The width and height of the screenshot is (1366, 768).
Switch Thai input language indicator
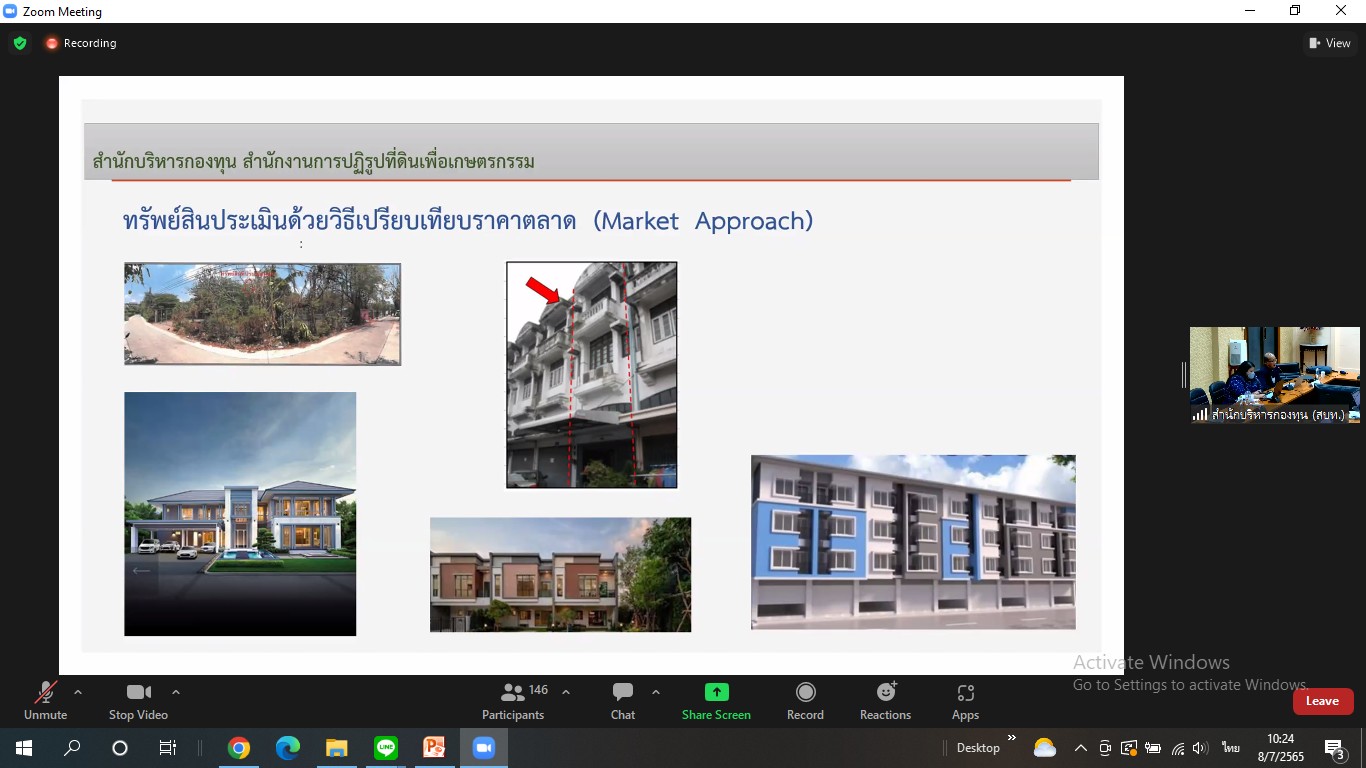pyautogui.click(x=1230, y=748)
